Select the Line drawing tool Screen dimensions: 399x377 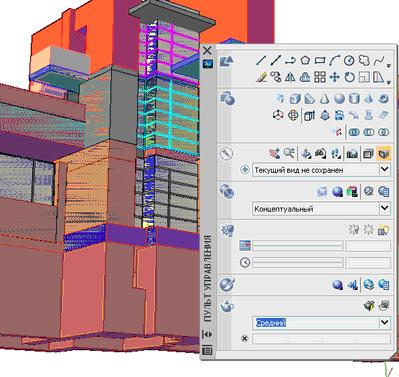pyautogui.click(x=261, y=61)
